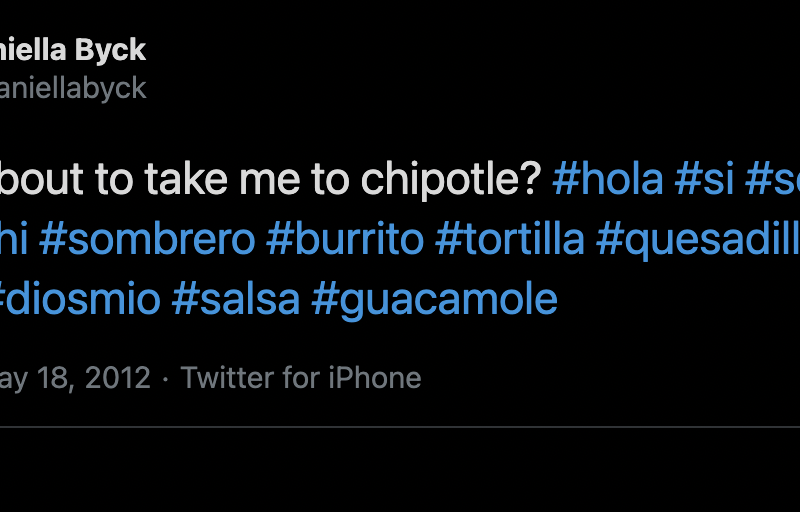Open the #guacamole hashtag

pos(434,300)
